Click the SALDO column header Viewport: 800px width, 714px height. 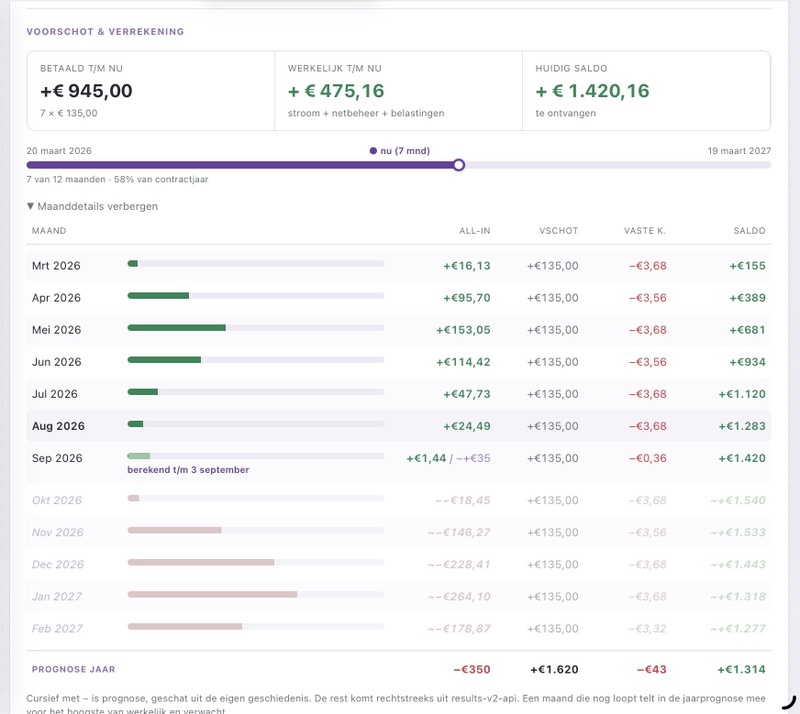749,231
